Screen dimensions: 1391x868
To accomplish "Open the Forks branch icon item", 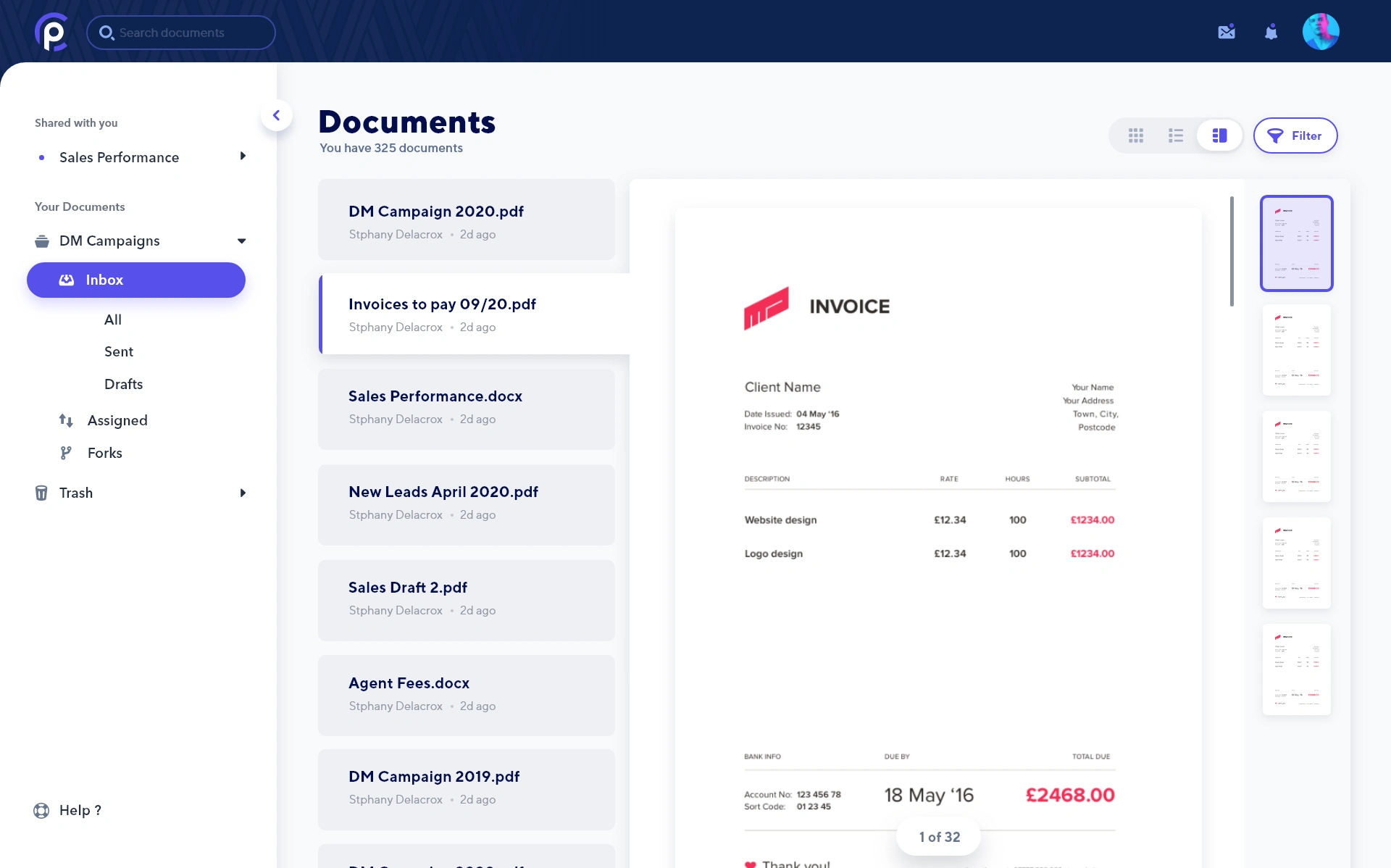I will click(66, 453).
